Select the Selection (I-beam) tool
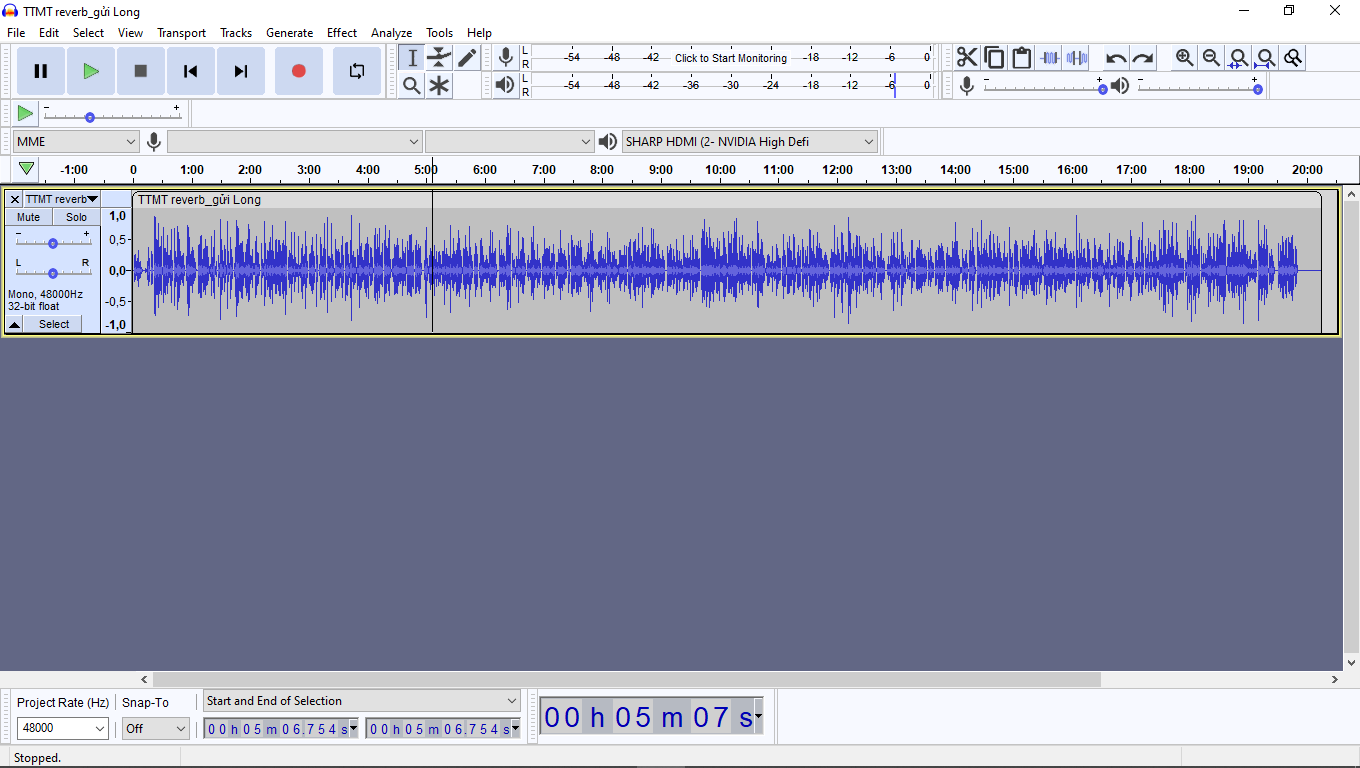The height and width of the screenshot is (768, 1360). tap(412, 58)
